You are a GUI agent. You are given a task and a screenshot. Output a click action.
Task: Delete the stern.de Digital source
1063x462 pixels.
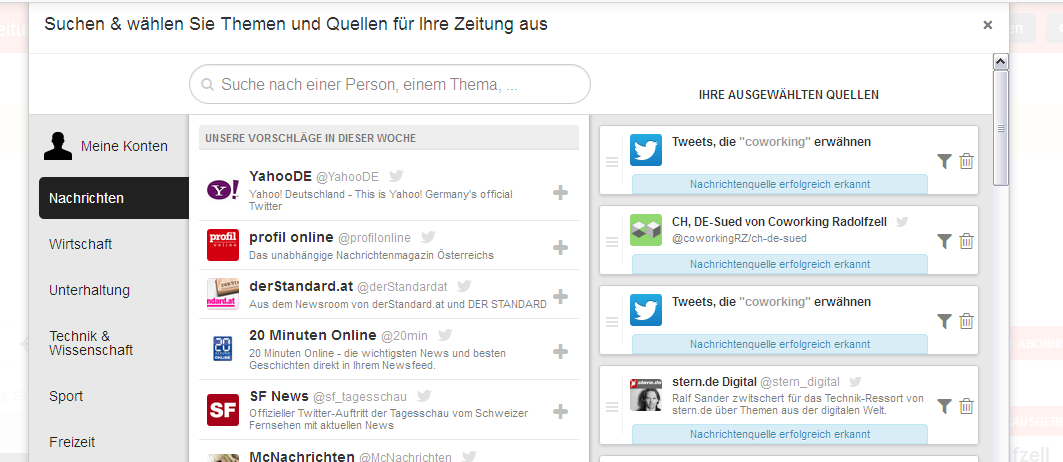tap(966, 406)
